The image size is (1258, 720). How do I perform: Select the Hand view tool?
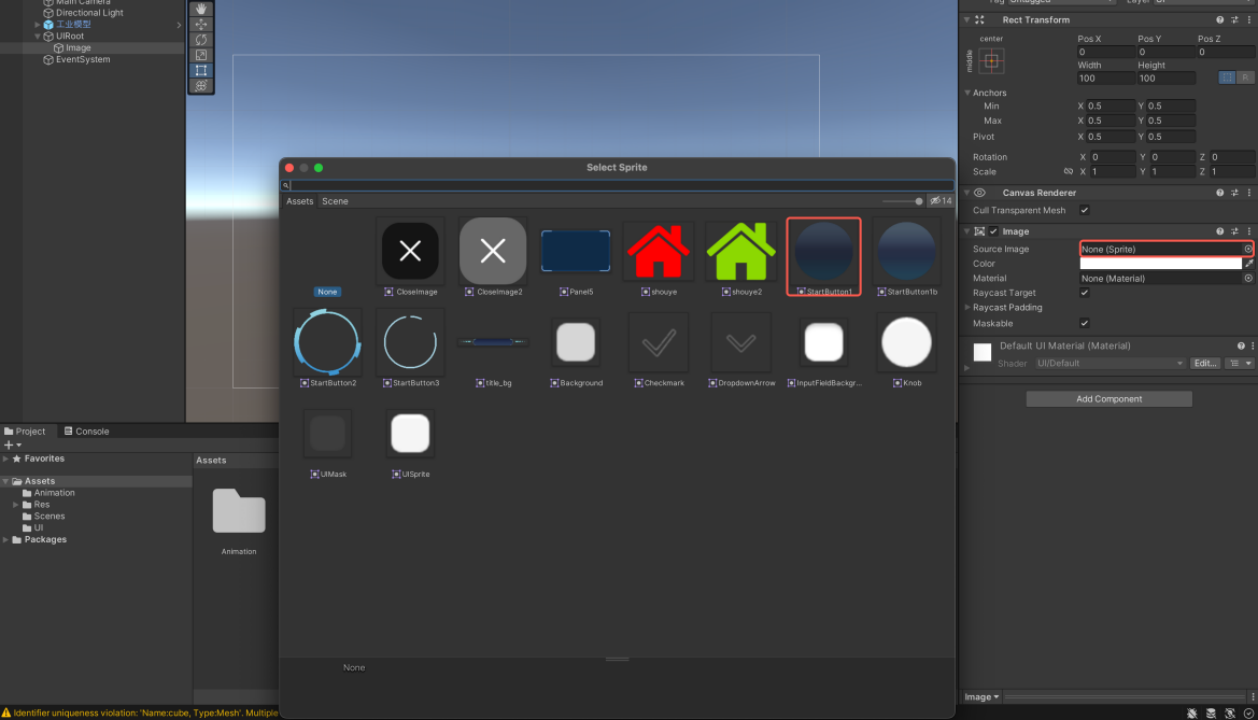click(201, 9)
